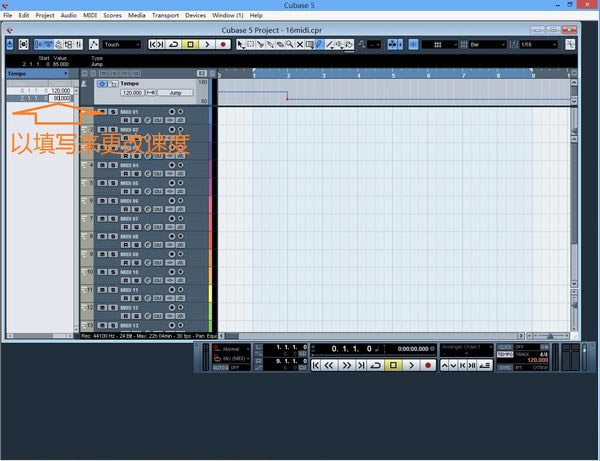Toggle TEMPO track button in transport
The height and width of the screenshot is (461, 600).
tap(505, 354)
